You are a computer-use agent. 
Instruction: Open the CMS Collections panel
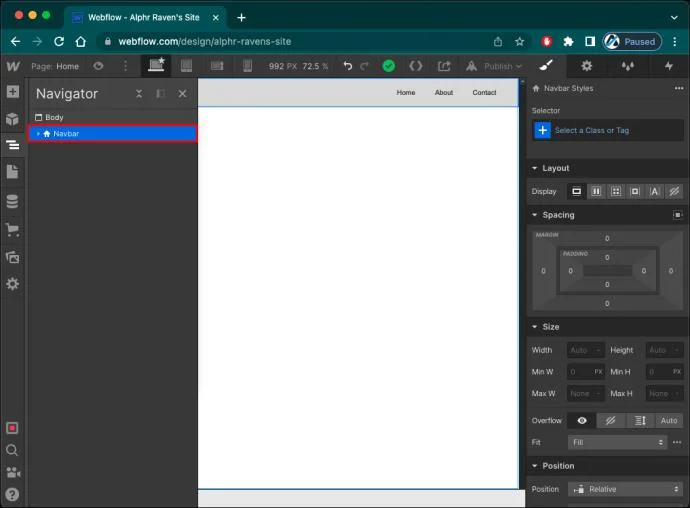point(13,201)
